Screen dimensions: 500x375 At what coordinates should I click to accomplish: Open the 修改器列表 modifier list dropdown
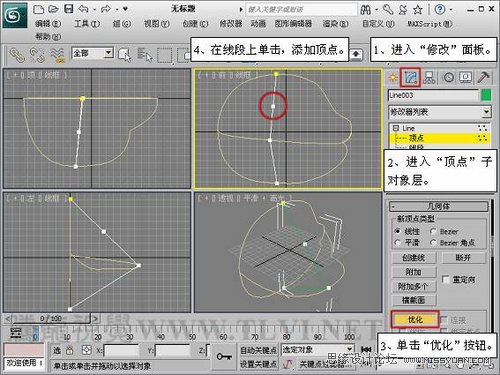[x=486, y=112]
